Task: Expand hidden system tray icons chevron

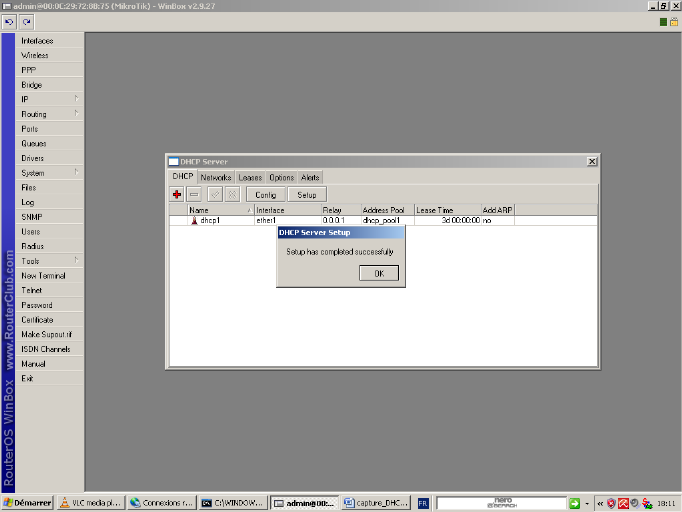Action: click(600, 503)
